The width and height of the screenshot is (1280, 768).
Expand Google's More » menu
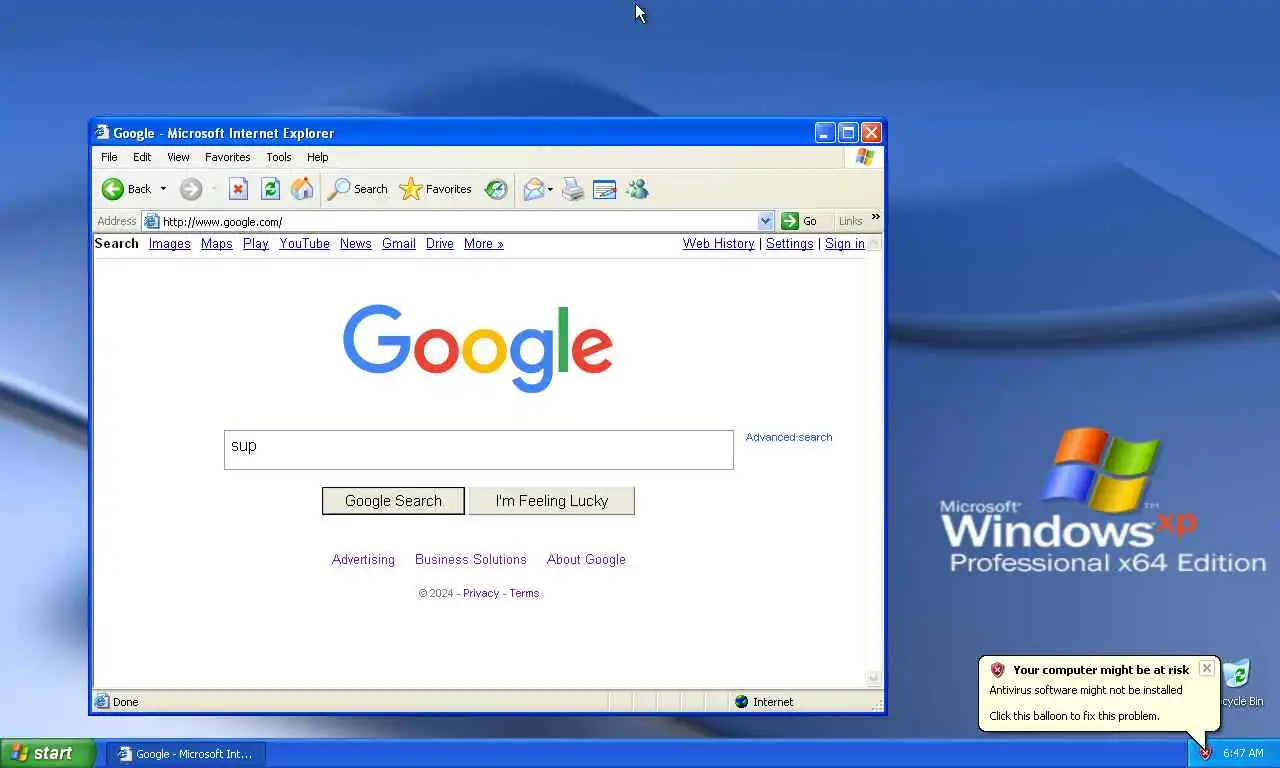coord(484,243)
